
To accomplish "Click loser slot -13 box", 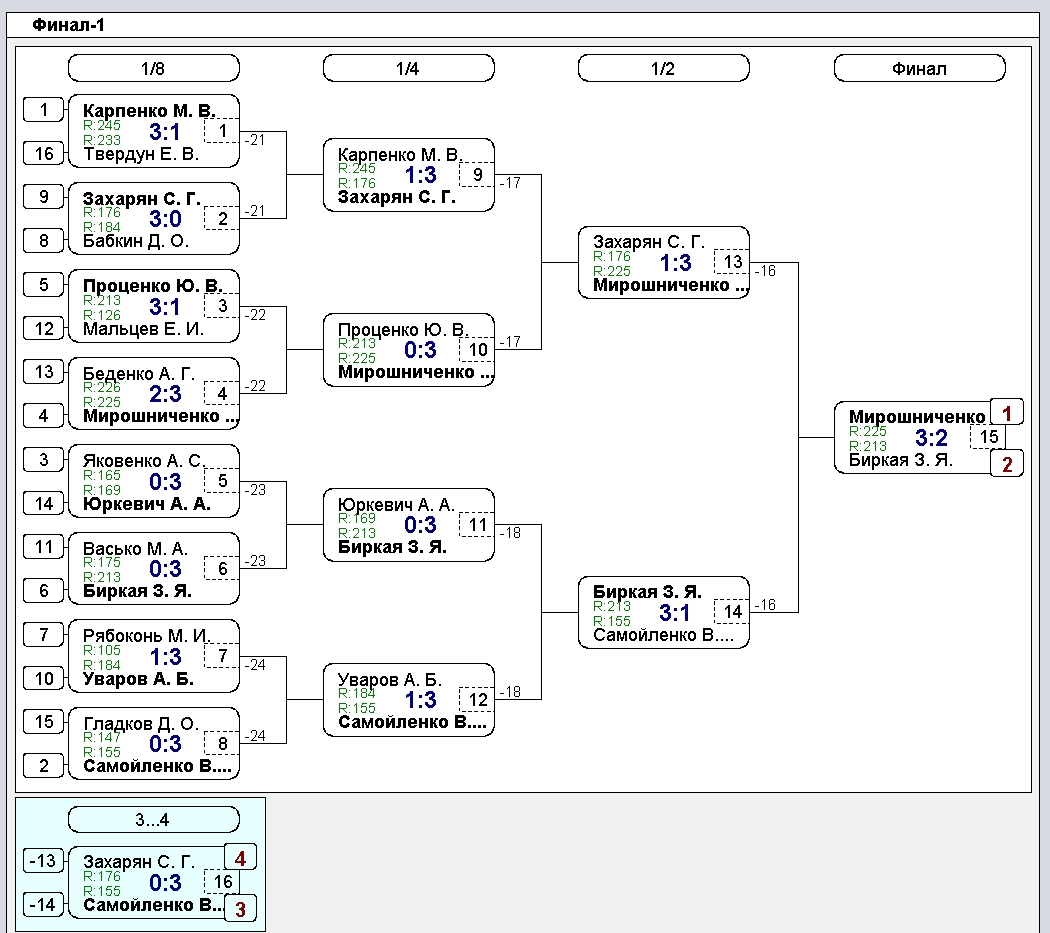I will coord(44,861).
